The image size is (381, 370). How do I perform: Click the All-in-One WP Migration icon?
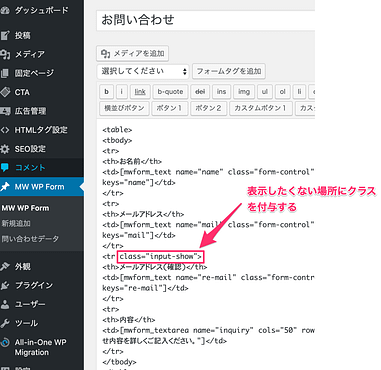5,342
